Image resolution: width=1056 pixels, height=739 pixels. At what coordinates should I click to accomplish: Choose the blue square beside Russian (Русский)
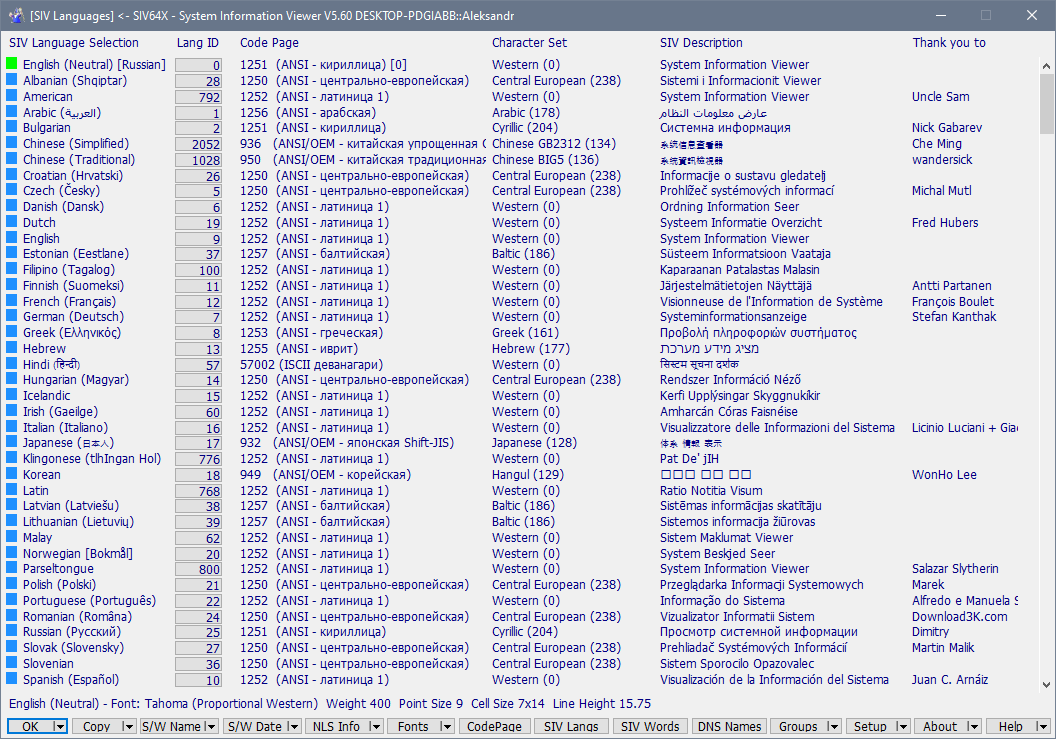tap(11, 631)
